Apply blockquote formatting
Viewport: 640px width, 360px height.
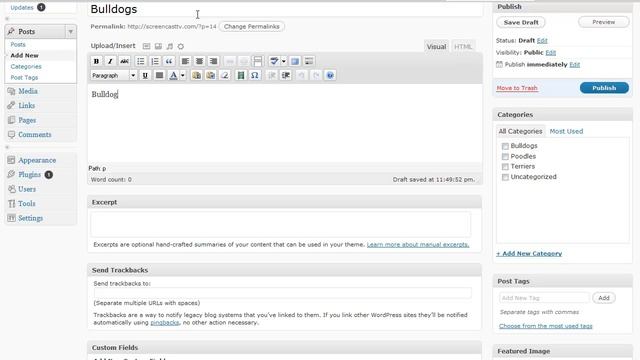coord(169,61)
